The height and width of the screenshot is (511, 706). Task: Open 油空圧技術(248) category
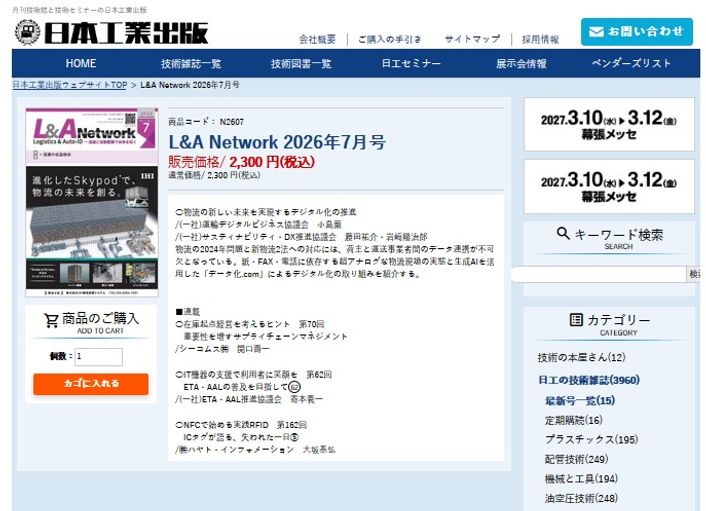coord(581,498)
